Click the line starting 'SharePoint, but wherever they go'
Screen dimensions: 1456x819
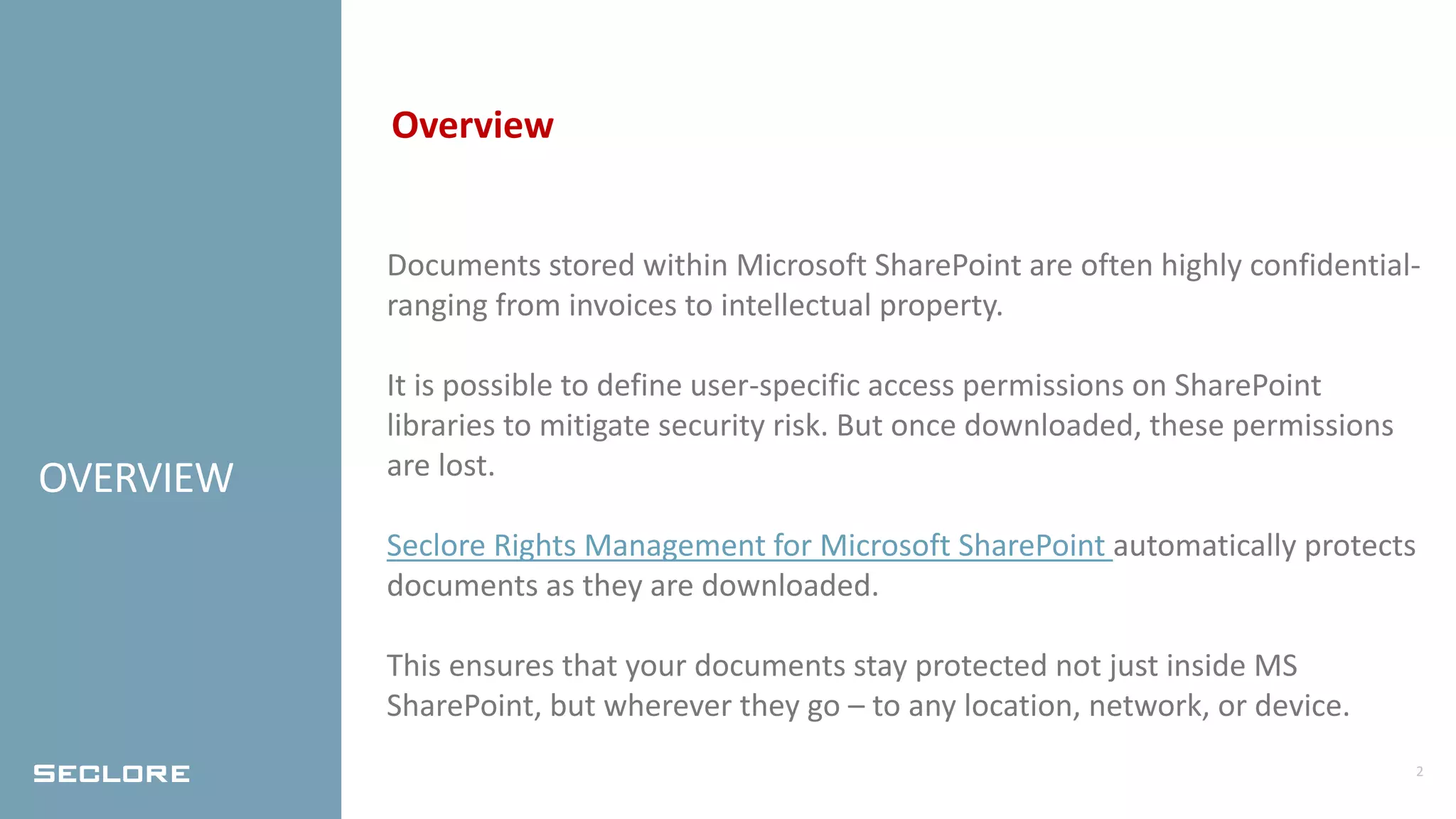[868, 706]
